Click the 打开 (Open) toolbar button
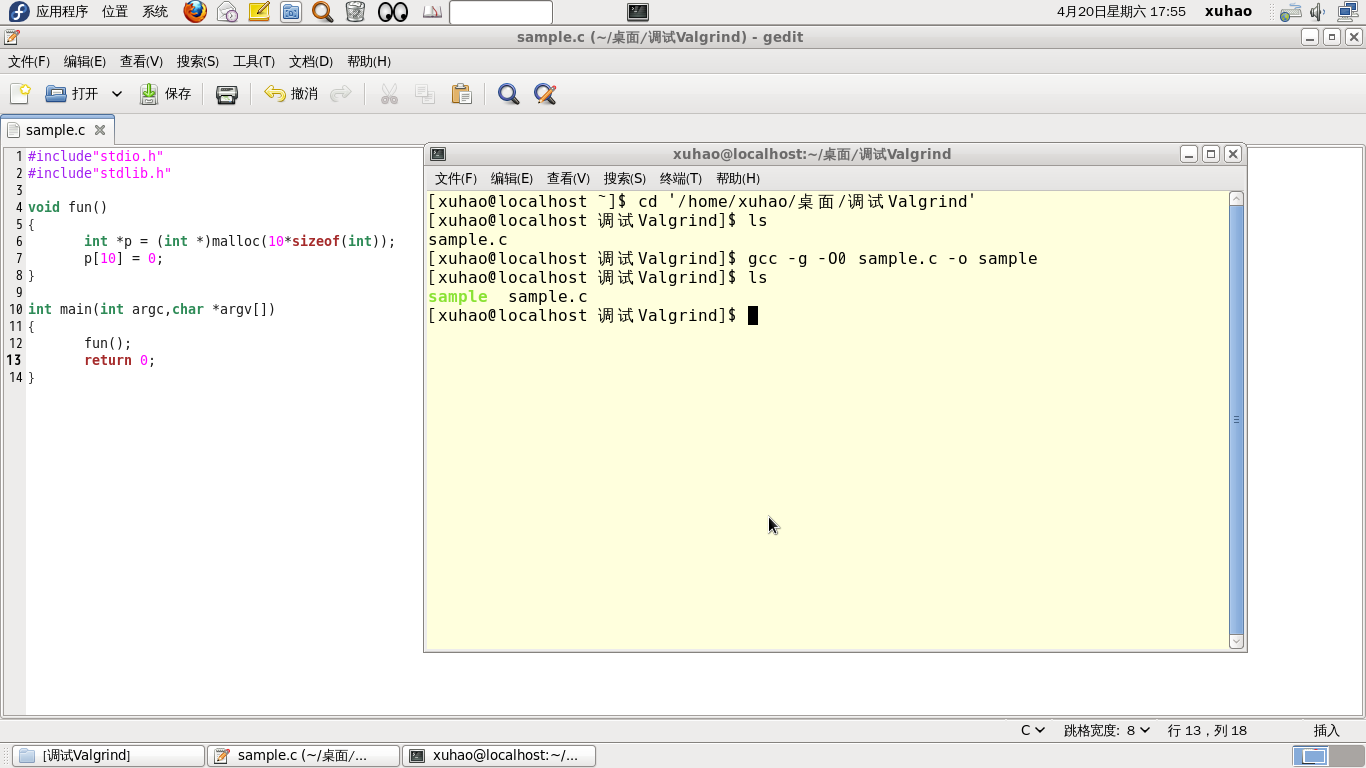The image size is (1366, 768). [x=72, y=94]
